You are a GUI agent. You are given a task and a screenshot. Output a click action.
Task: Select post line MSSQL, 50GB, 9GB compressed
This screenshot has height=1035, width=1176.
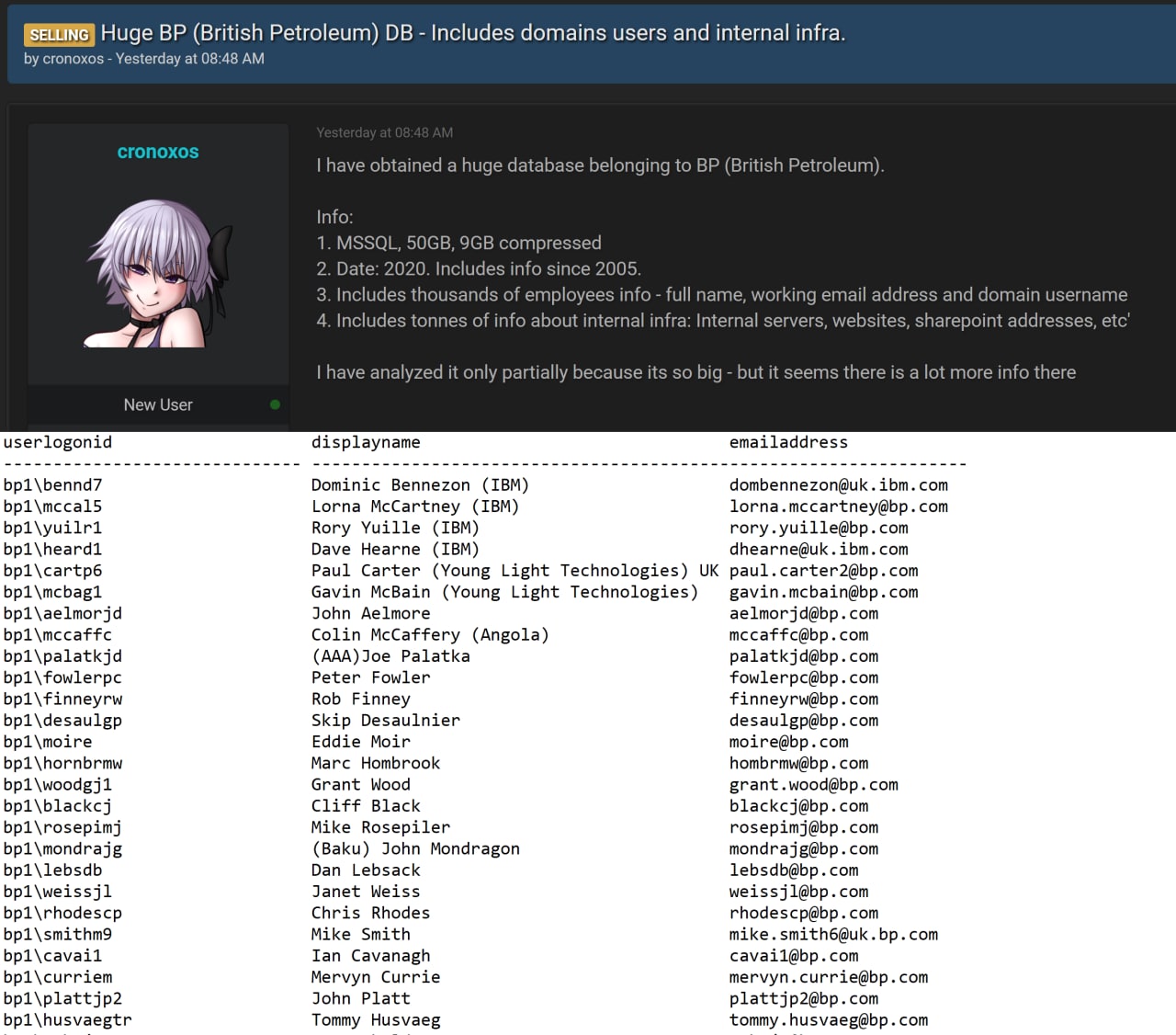[459, 243]
